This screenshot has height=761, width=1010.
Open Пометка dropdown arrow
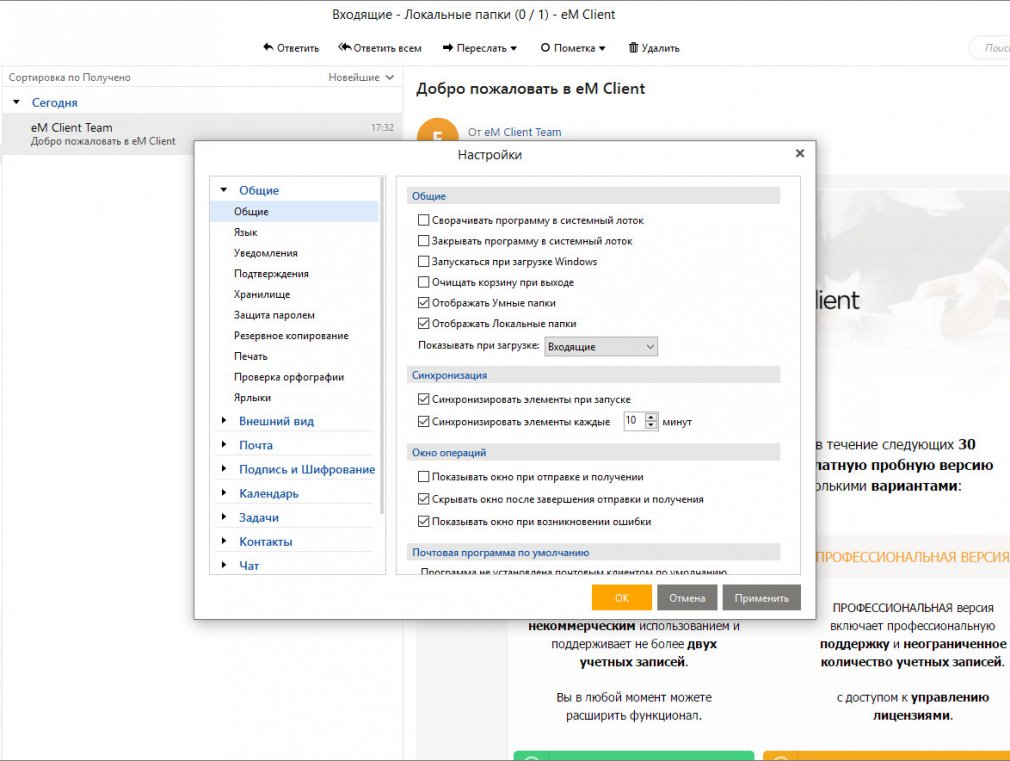(x=602, y=48)
